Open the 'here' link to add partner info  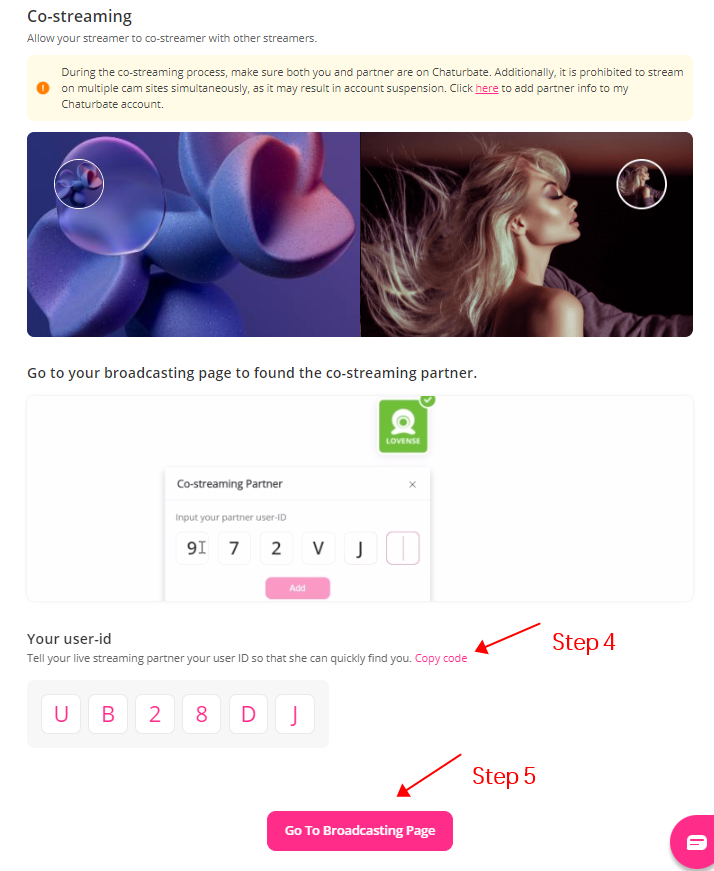(x=487, y=88)
